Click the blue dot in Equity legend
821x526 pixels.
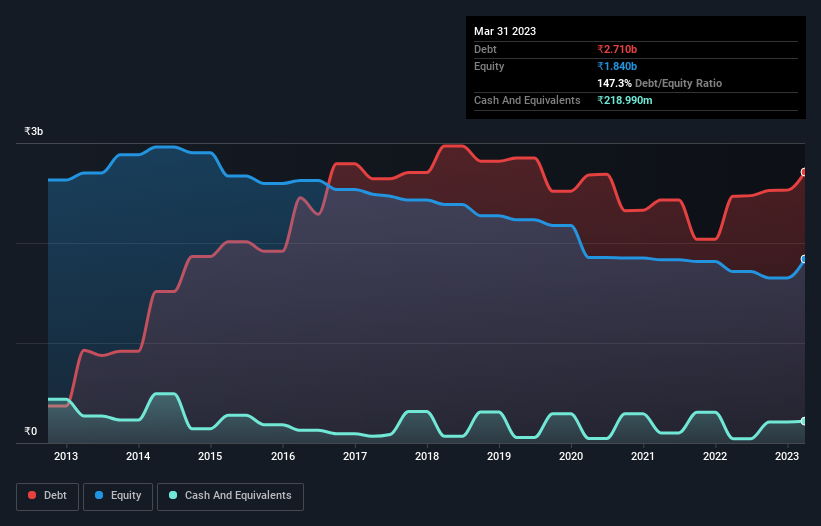tap(99, 495)
